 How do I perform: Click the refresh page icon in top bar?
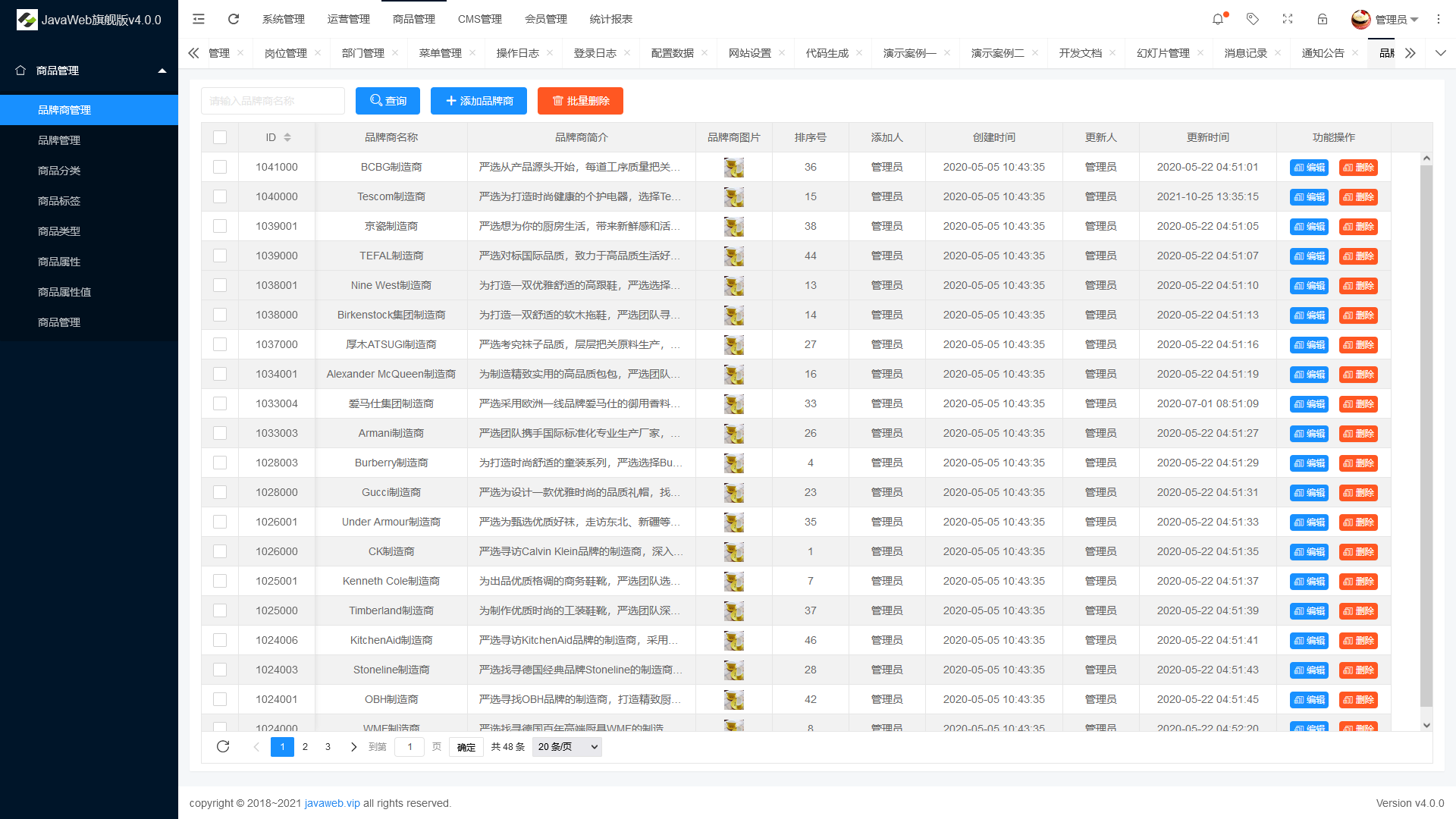click(x=234, y=19)
